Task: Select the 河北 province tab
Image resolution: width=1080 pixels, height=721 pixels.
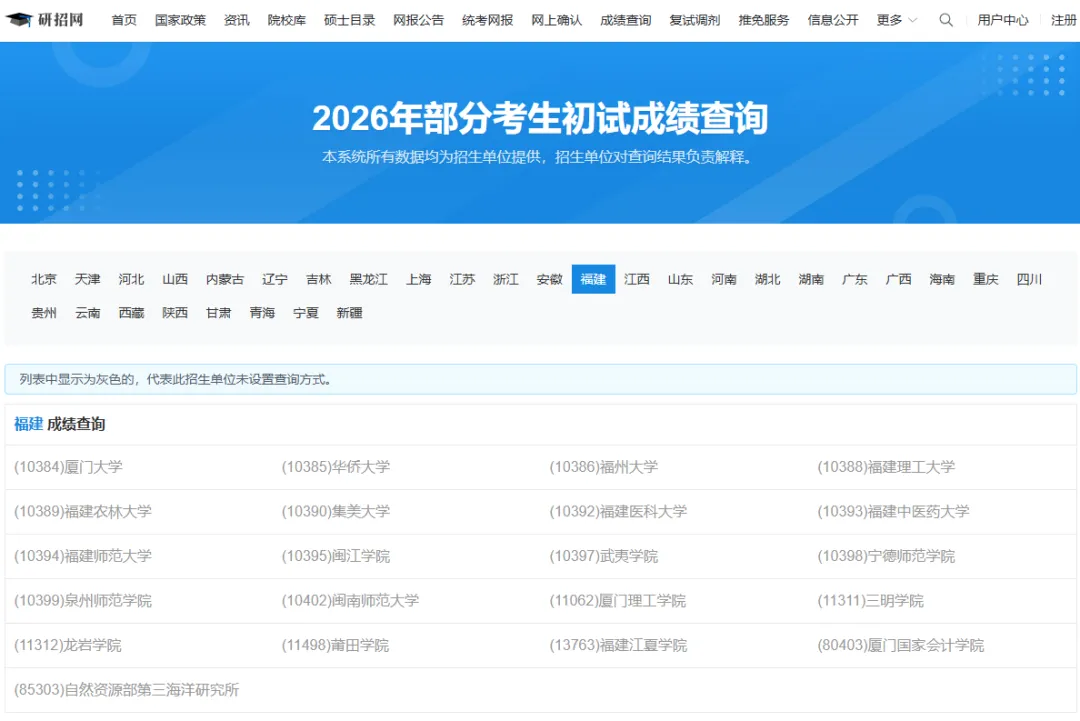Action: tap(131, 279)
